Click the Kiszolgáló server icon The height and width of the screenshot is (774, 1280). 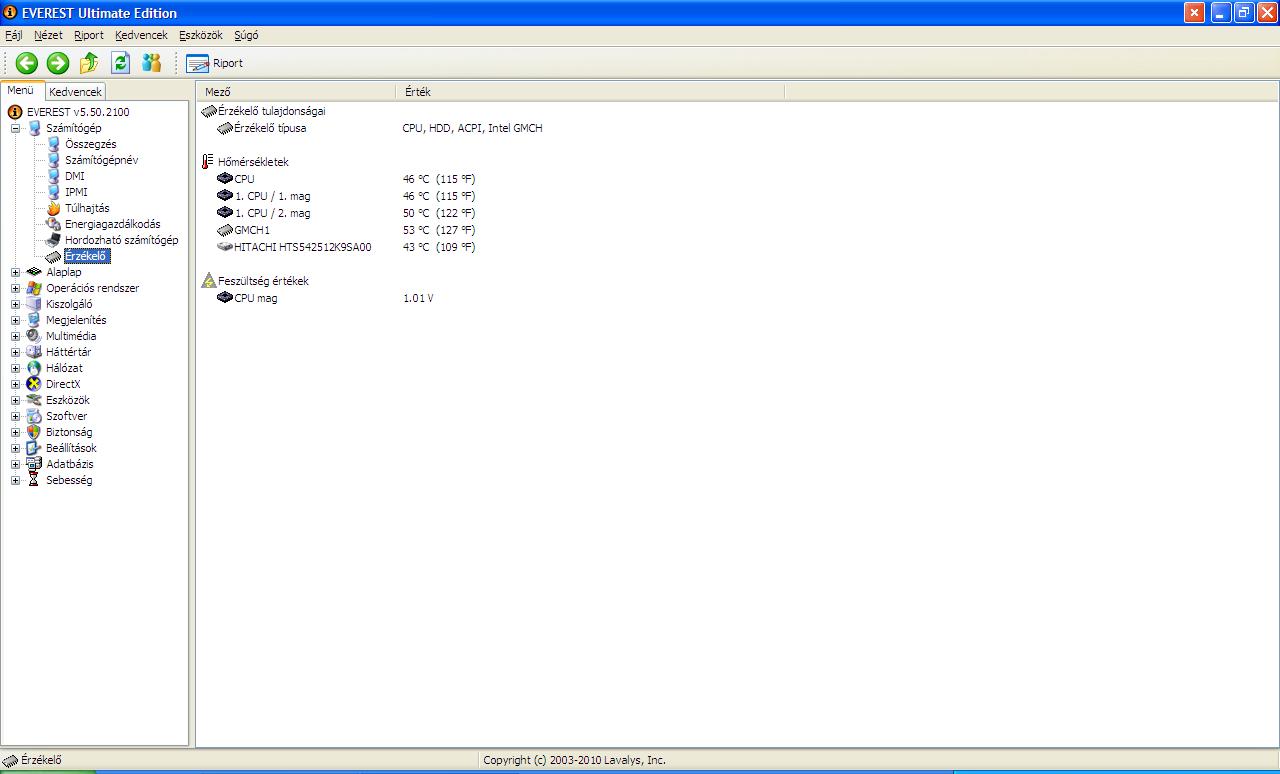click(x=34, y=304)
